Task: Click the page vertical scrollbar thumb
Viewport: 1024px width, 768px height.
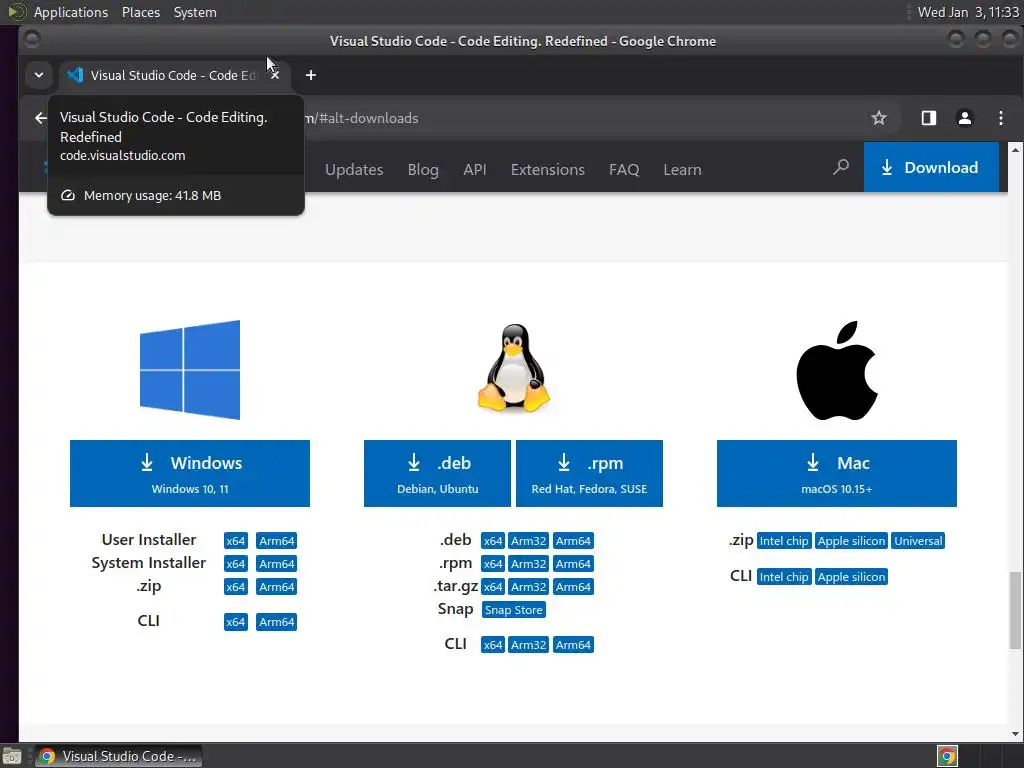Action: 1015,610
